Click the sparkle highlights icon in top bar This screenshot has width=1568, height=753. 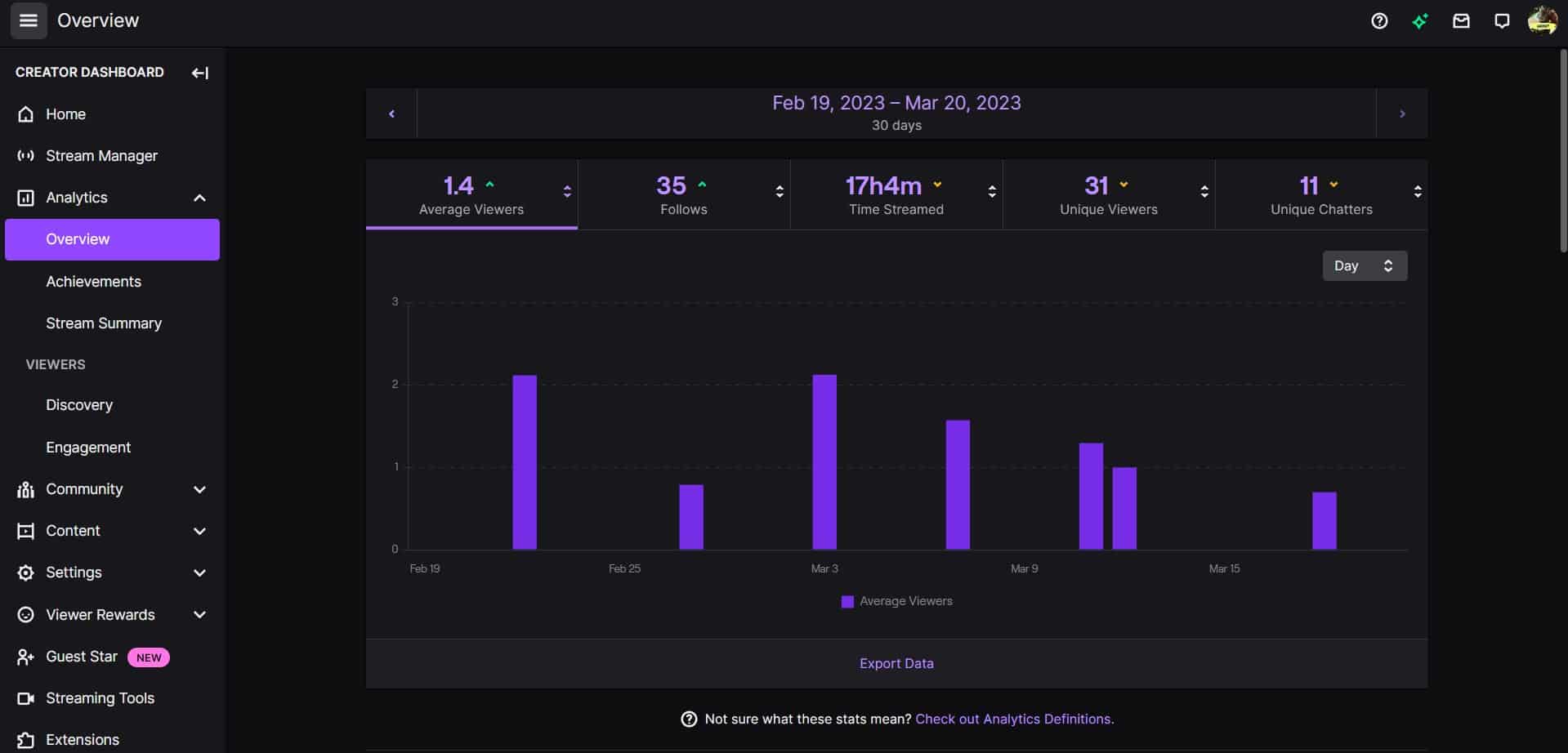[1420, 20]
